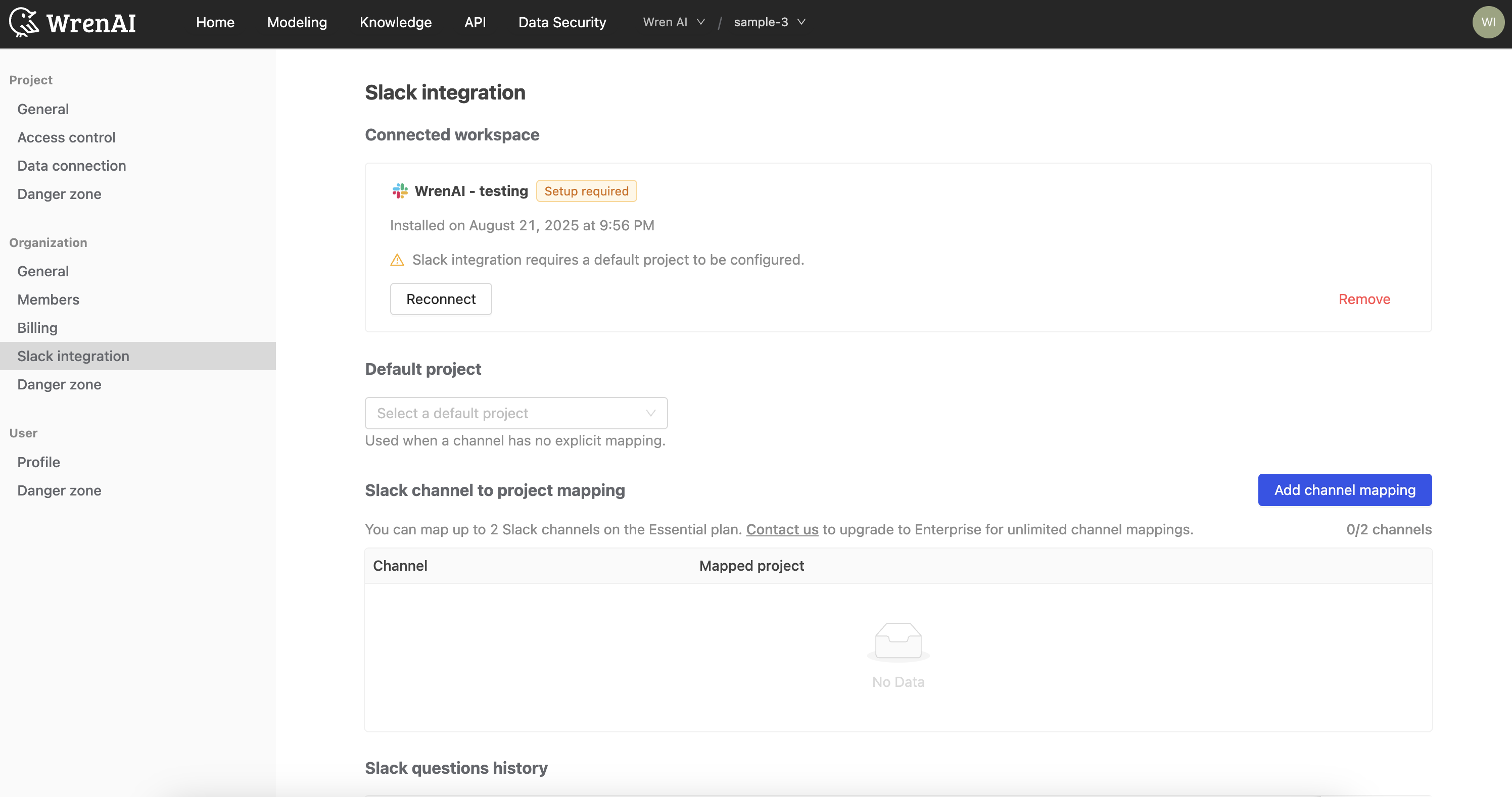Click the Setup required badge
The image size is (1512, 797).
coord(586,190)
